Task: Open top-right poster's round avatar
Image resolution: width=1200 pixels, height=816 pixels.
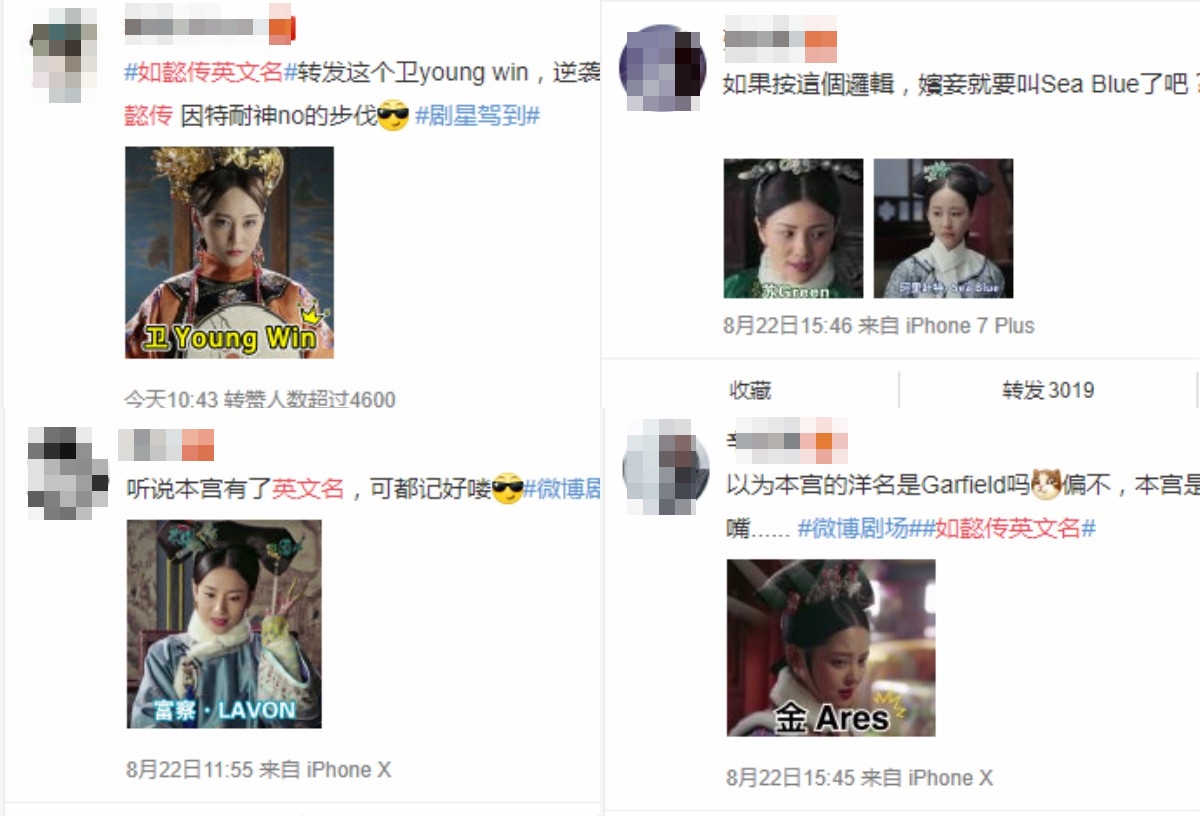Action: (x=663, y=68)
